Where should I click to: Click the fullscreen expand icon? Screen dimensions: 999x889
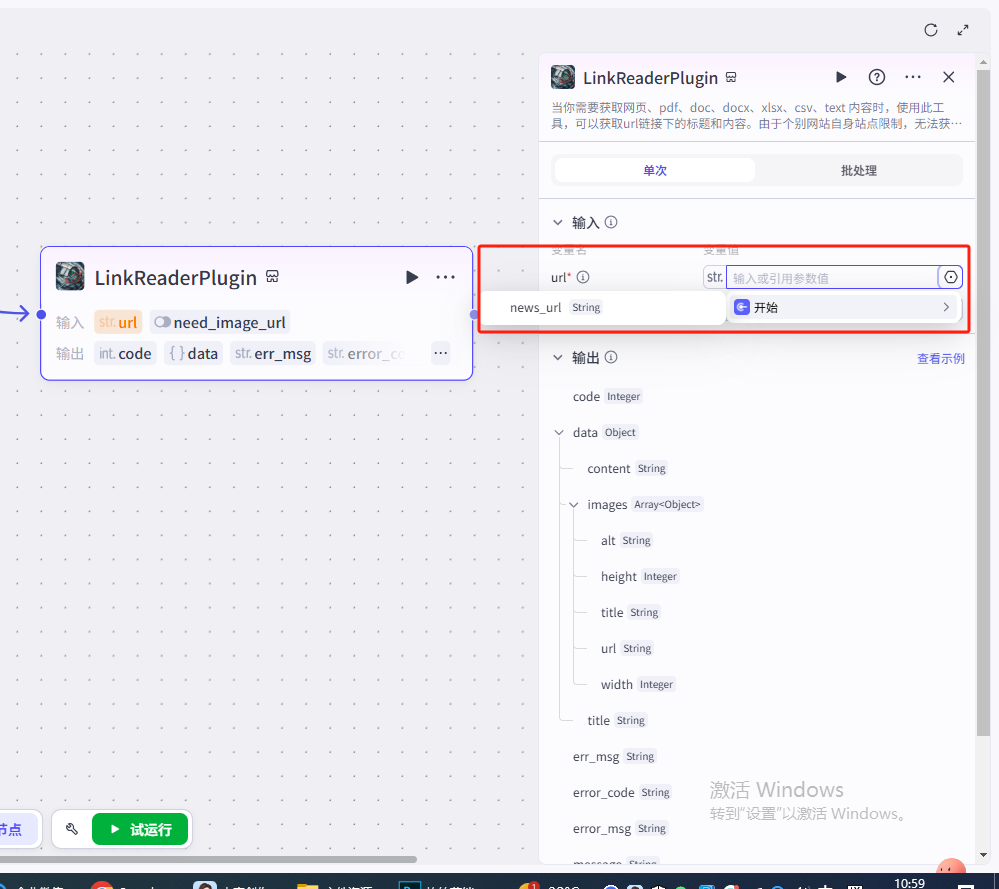click(963, 30)
